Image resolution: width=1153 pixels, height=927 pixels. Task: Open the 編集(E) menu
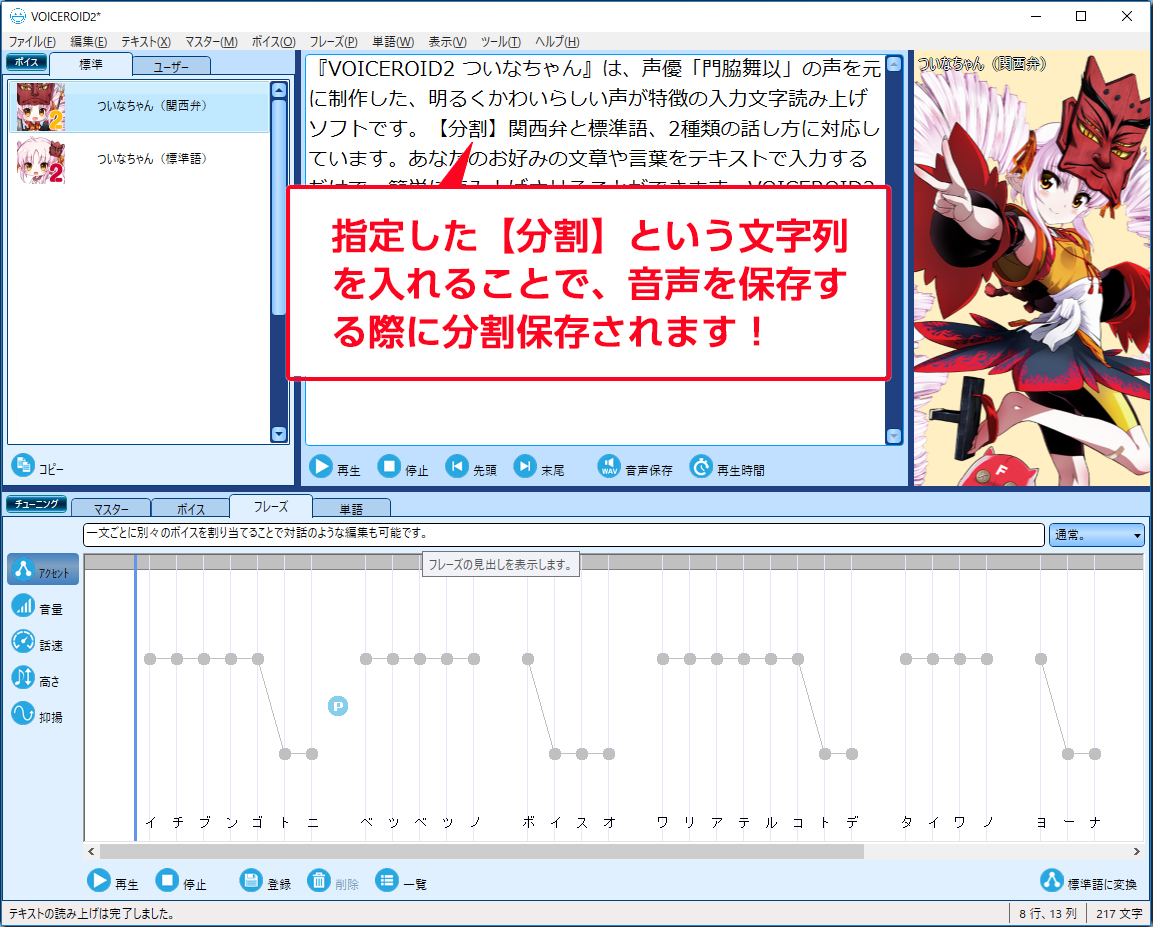[89, 42]
